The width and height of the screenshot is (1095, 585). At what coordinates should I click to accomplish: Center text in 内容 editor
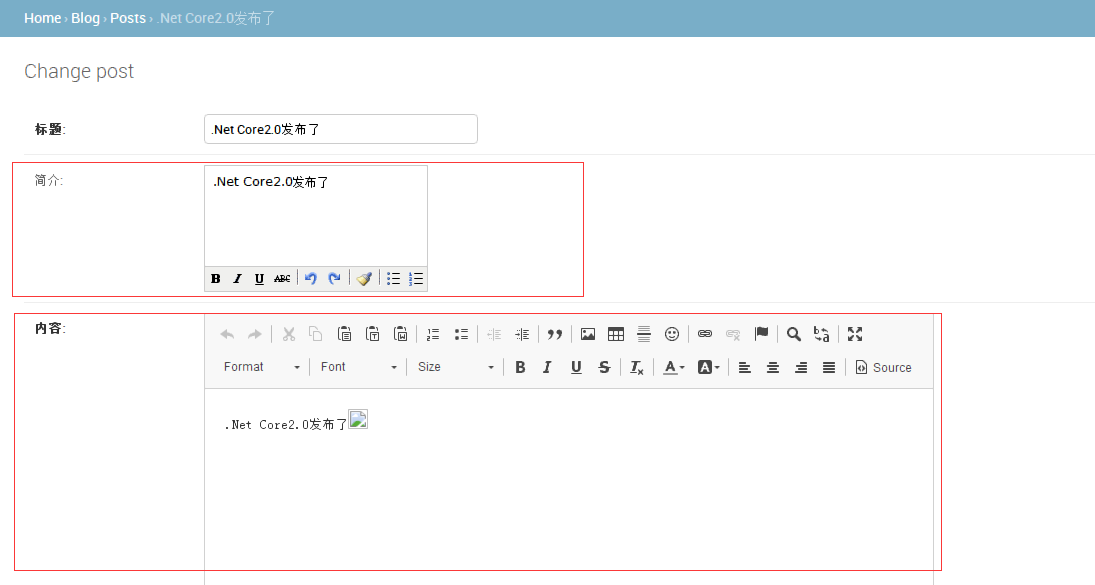click(x=772, y=367)
